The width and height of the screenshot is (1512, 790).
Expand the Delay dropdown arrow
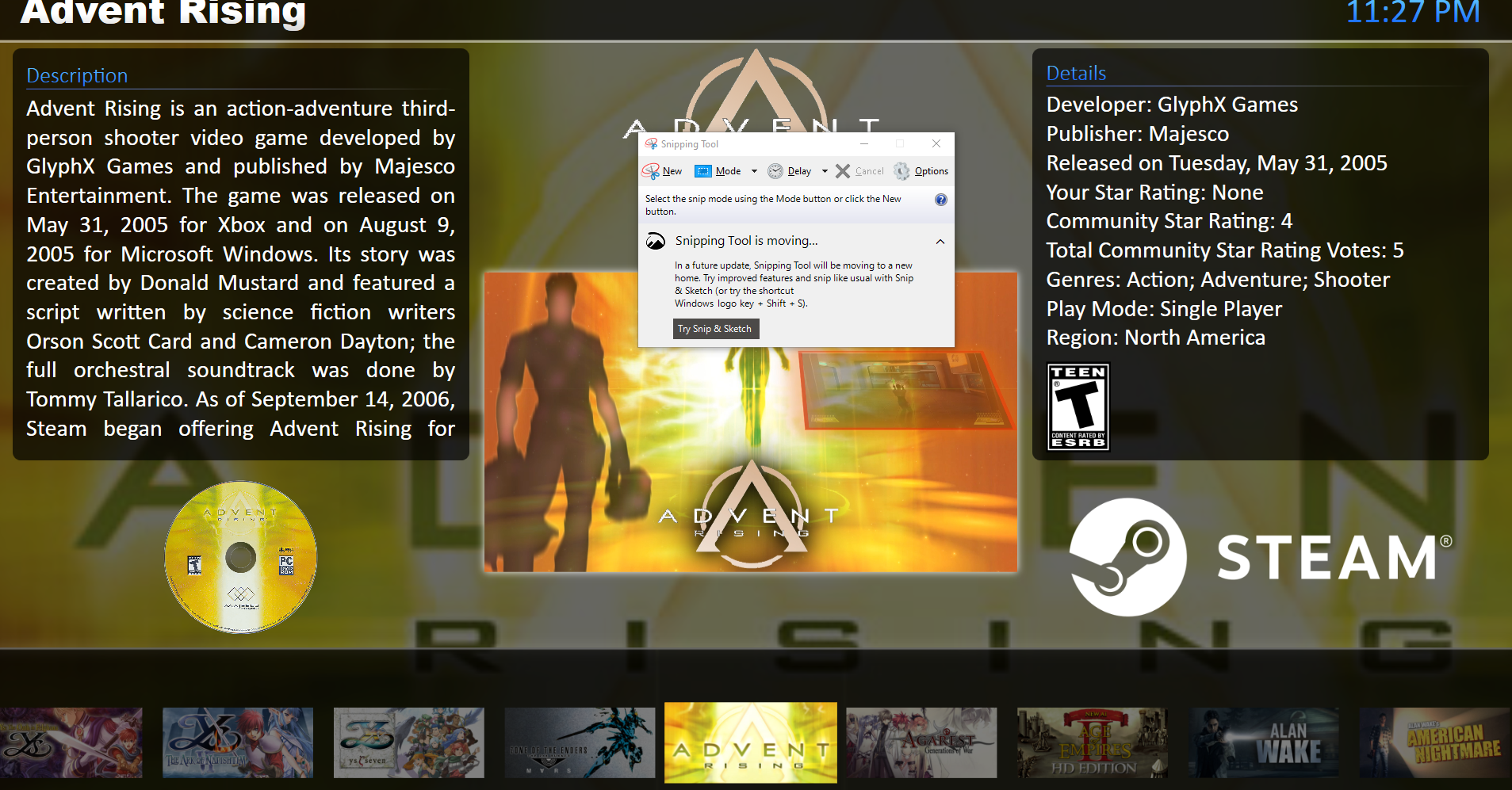coord(825,171)
